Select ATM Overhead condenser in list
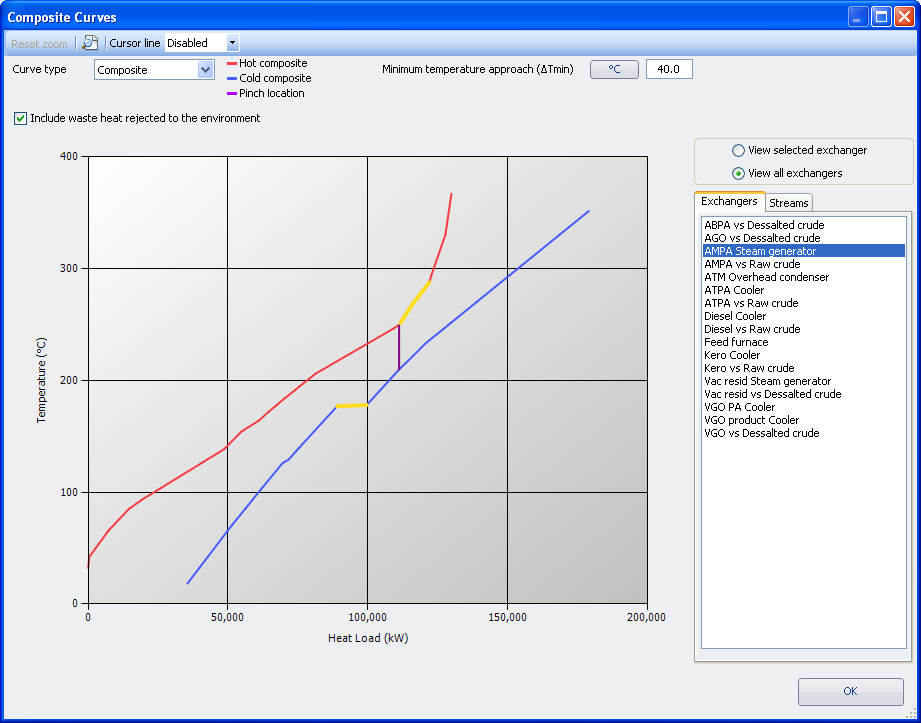 [804, 277]
